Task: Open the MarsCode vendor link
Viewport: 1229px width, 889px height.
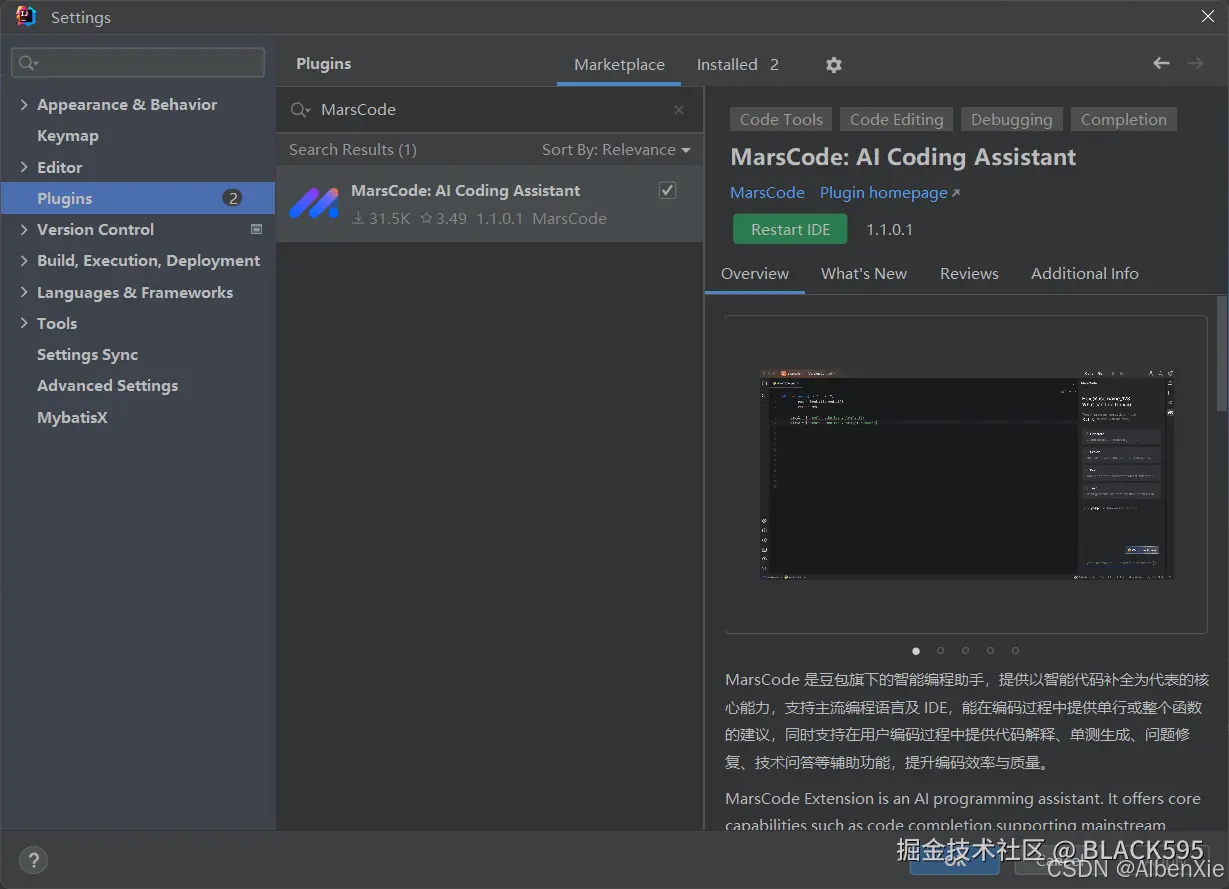Action: pos(767,193)
